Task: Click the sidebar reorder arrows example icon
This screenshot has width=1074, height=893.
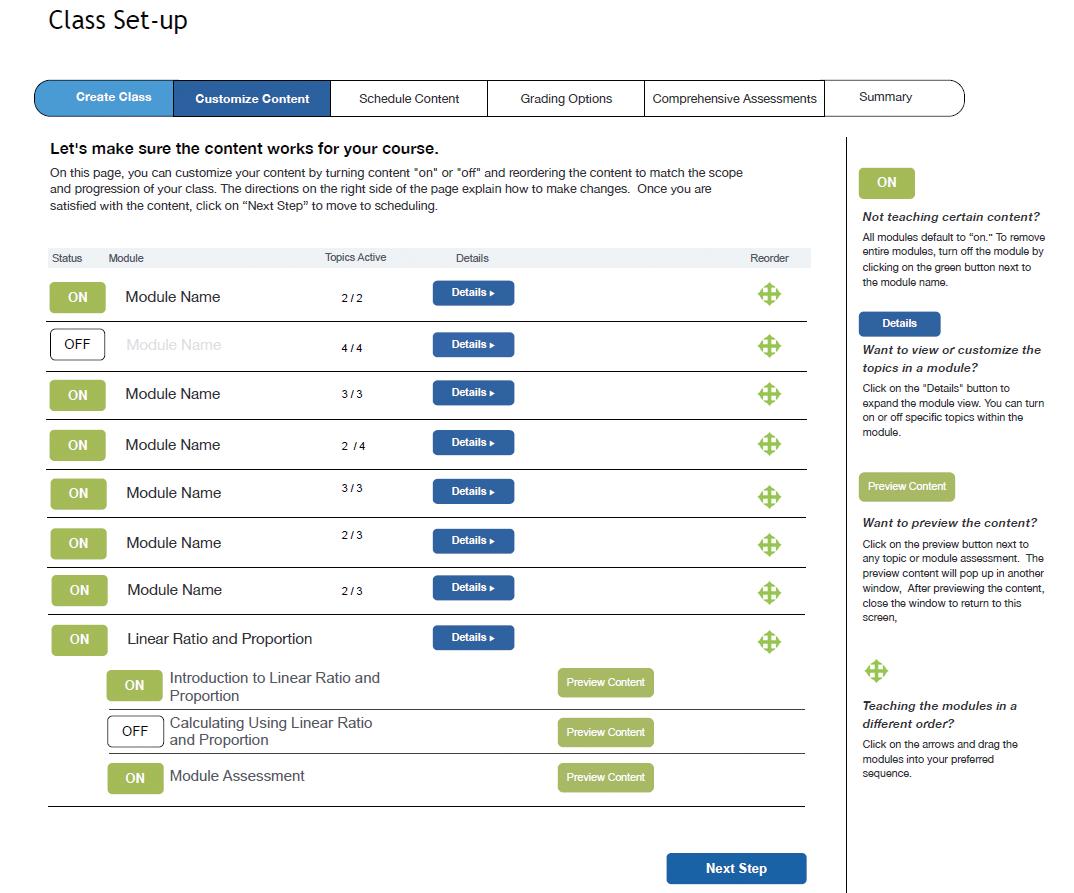Action: pyautogui.click(x=876, y=670)
